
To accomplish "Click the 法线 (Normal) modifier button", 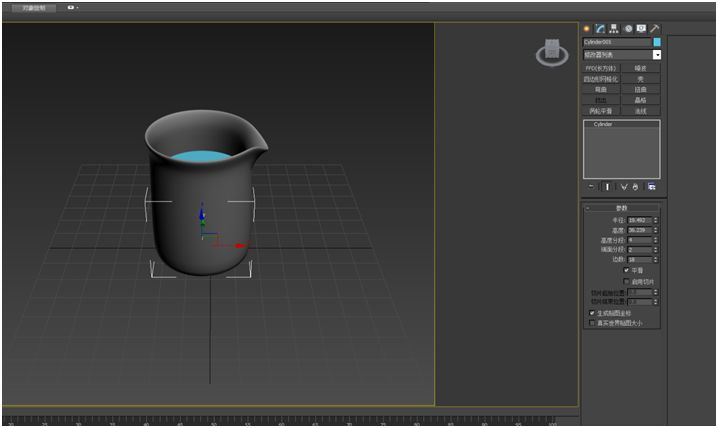I will click(641, 111).
